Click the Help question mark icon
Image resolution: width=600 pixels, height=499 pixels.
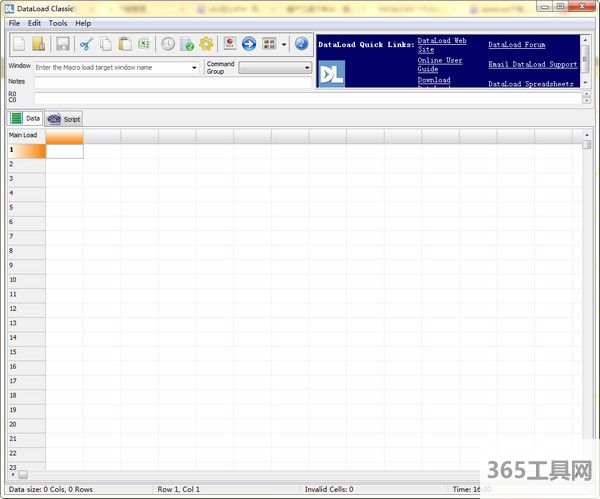pos(301,44)
